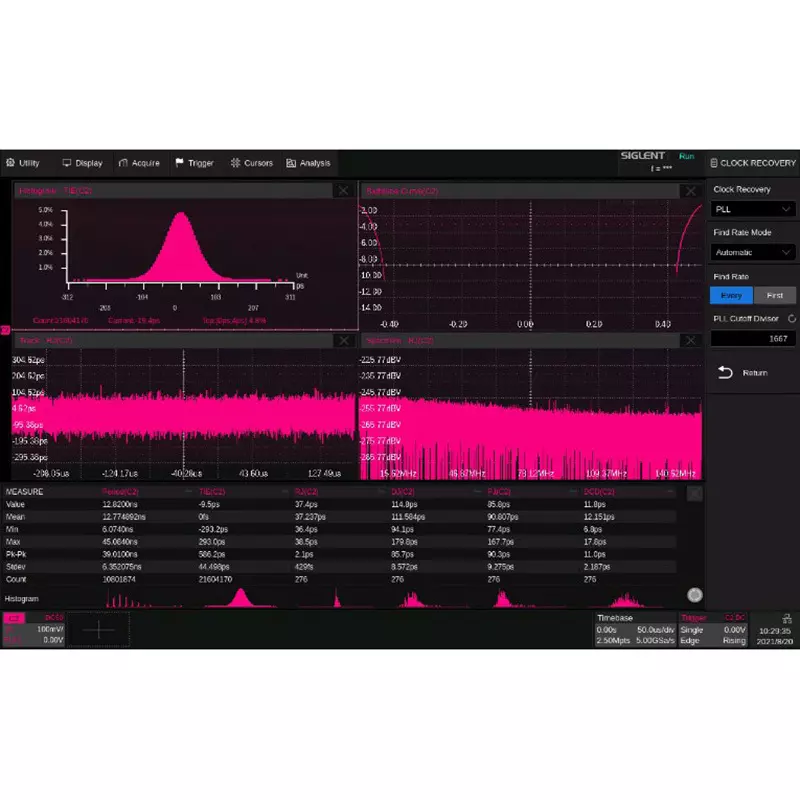This screenshot has height=800, width=800.
Task: Click the clock time 10:29:35
Action: pos(774,631)
